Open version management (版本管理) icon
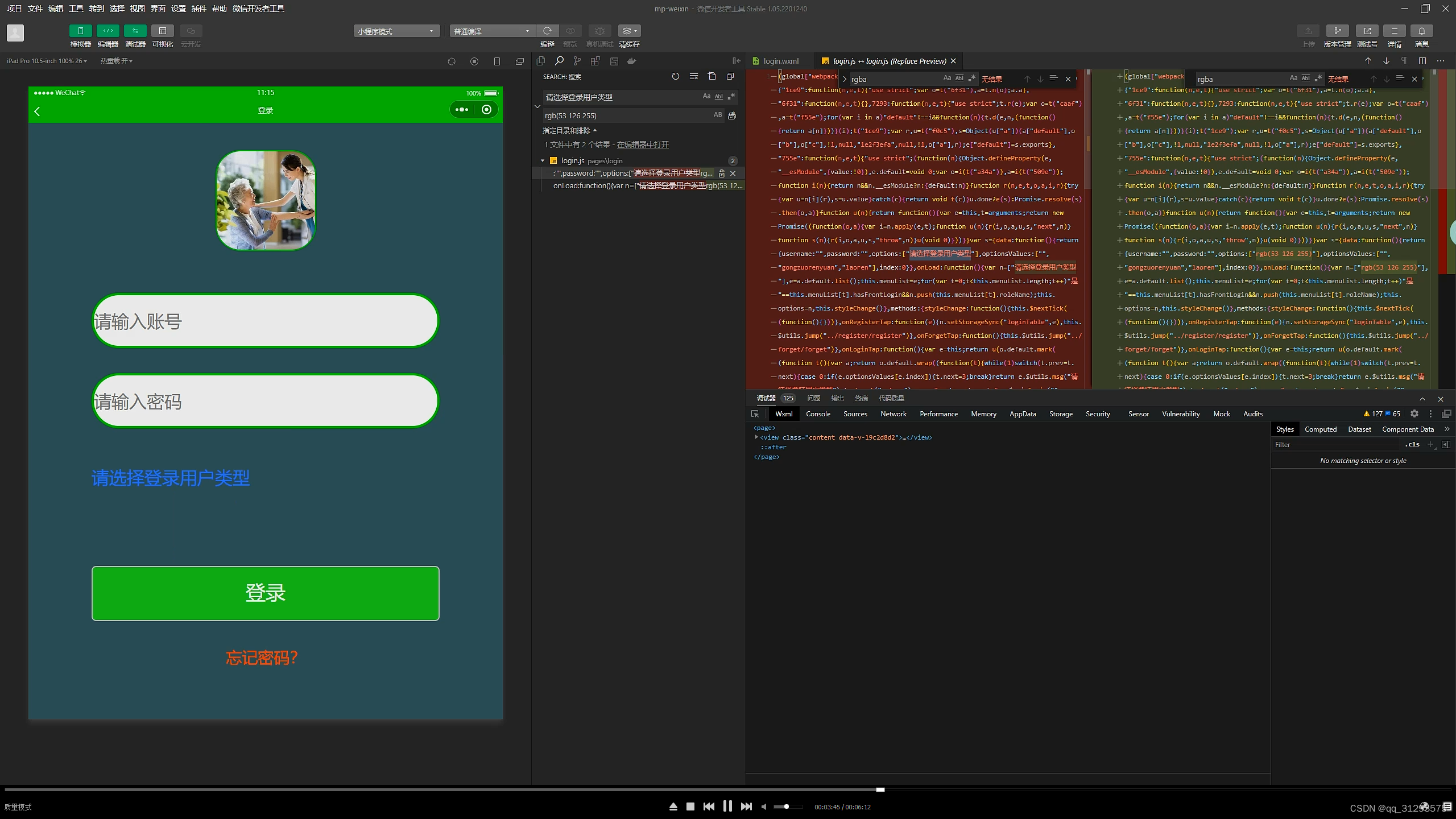The width and height of the screenshot is (1456, 819). [1337, 31]
